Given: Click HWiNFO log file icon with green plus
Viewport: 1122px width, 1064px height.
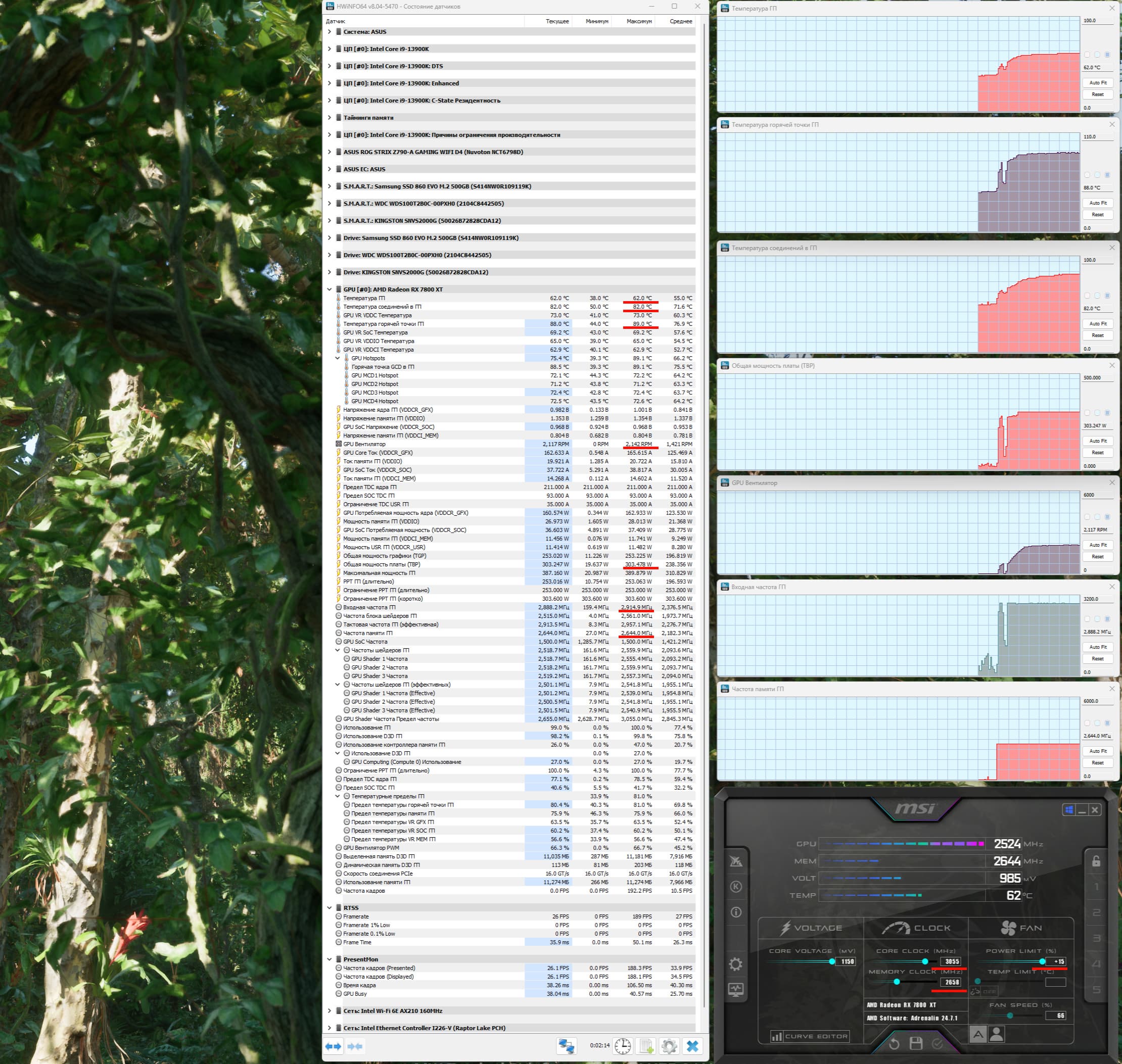Looking at the screenshot, I should [x=646, y=1045].
